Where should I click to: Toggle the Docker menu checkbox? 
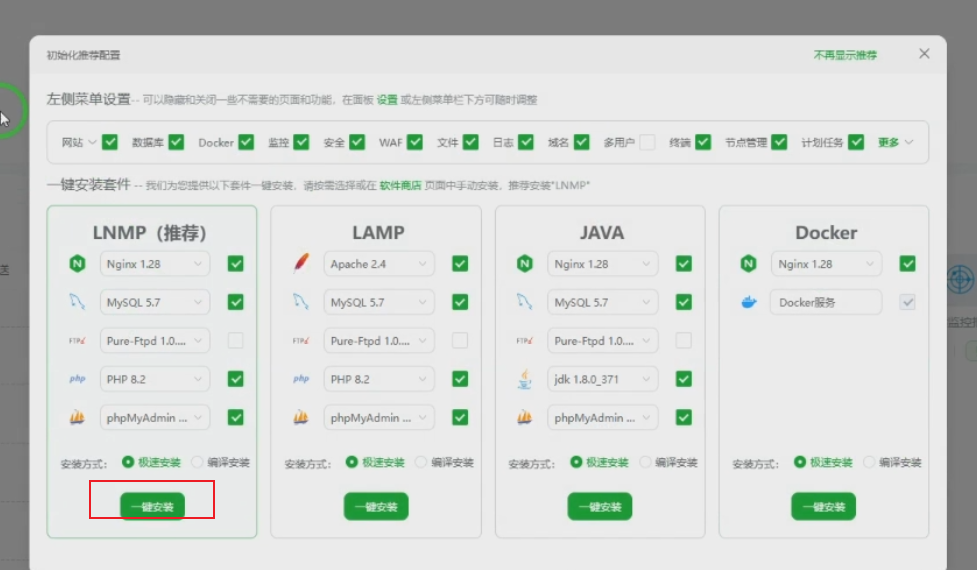coord(246,142)
